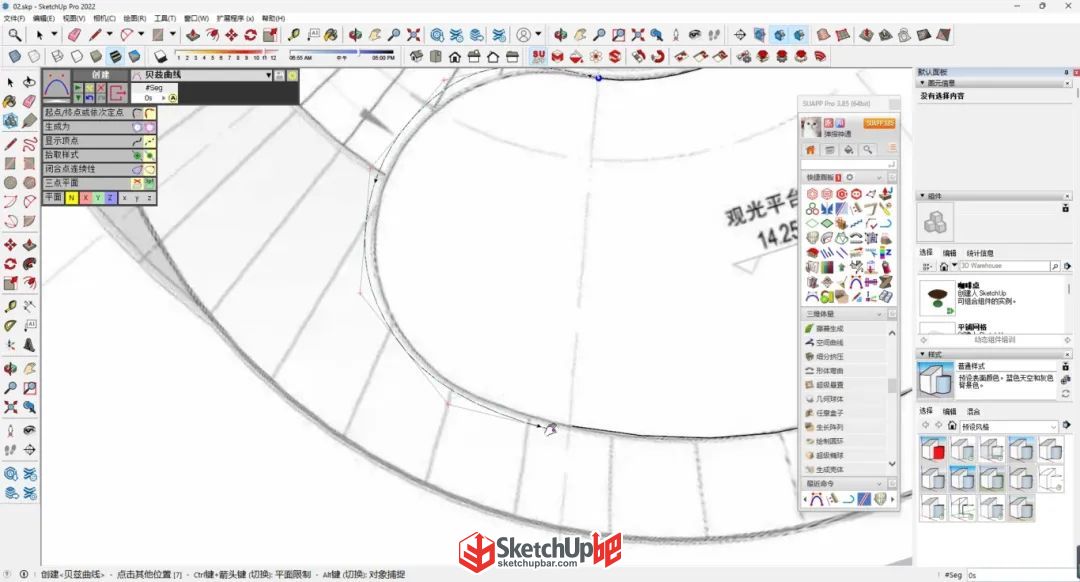
Task: Click the Bezier curve icon in SUAPP recent commands
Action: pos(816,499)
